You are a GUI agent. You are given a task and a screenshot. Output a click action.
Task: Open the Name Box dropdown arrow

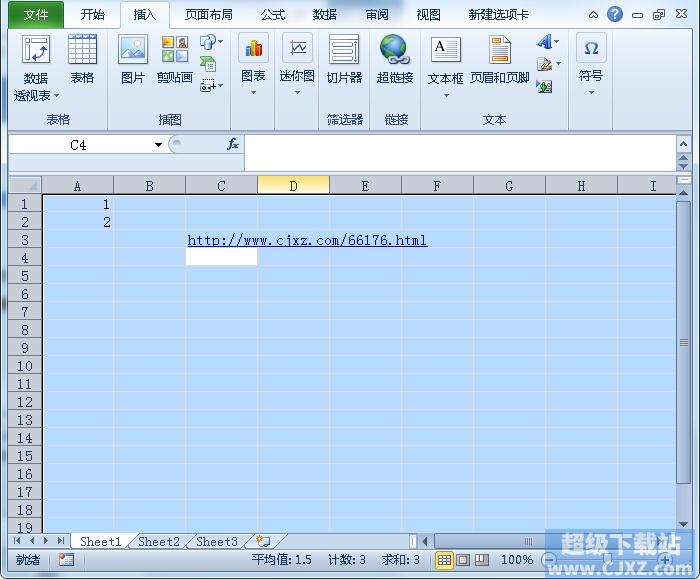point(158,145)
